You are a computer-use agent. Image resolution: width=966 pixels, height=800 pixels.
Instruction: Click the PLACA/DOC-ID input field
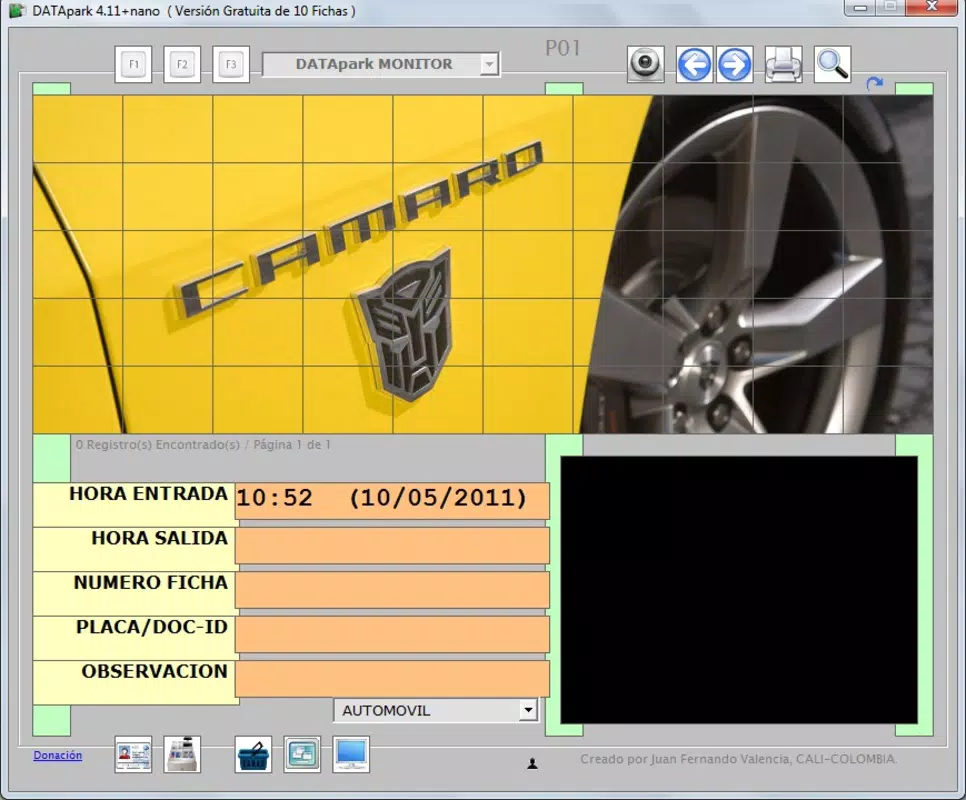[392, 634]
